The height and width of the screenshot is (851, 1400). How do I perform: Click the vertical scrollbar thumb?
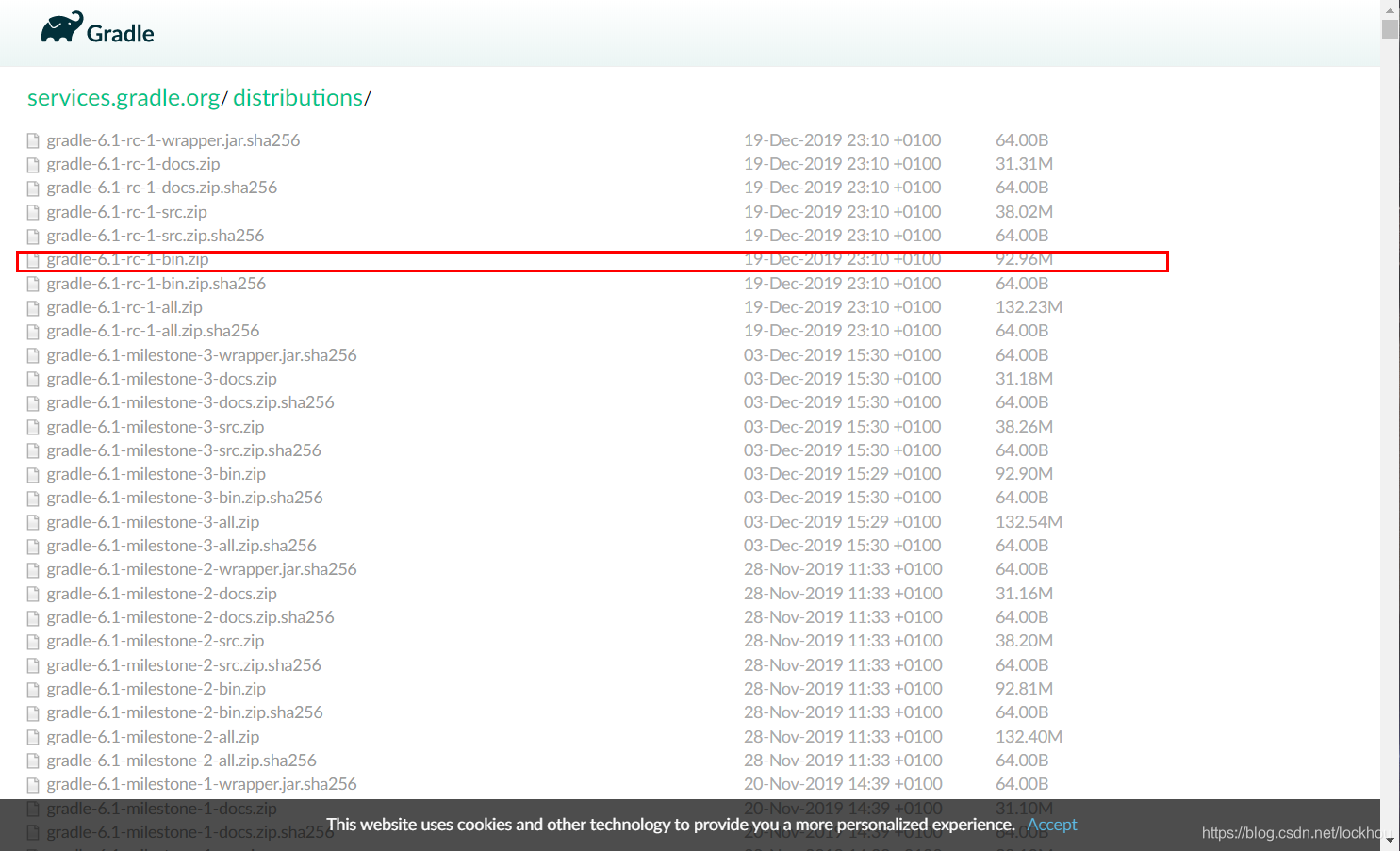tap(1390, 28)
